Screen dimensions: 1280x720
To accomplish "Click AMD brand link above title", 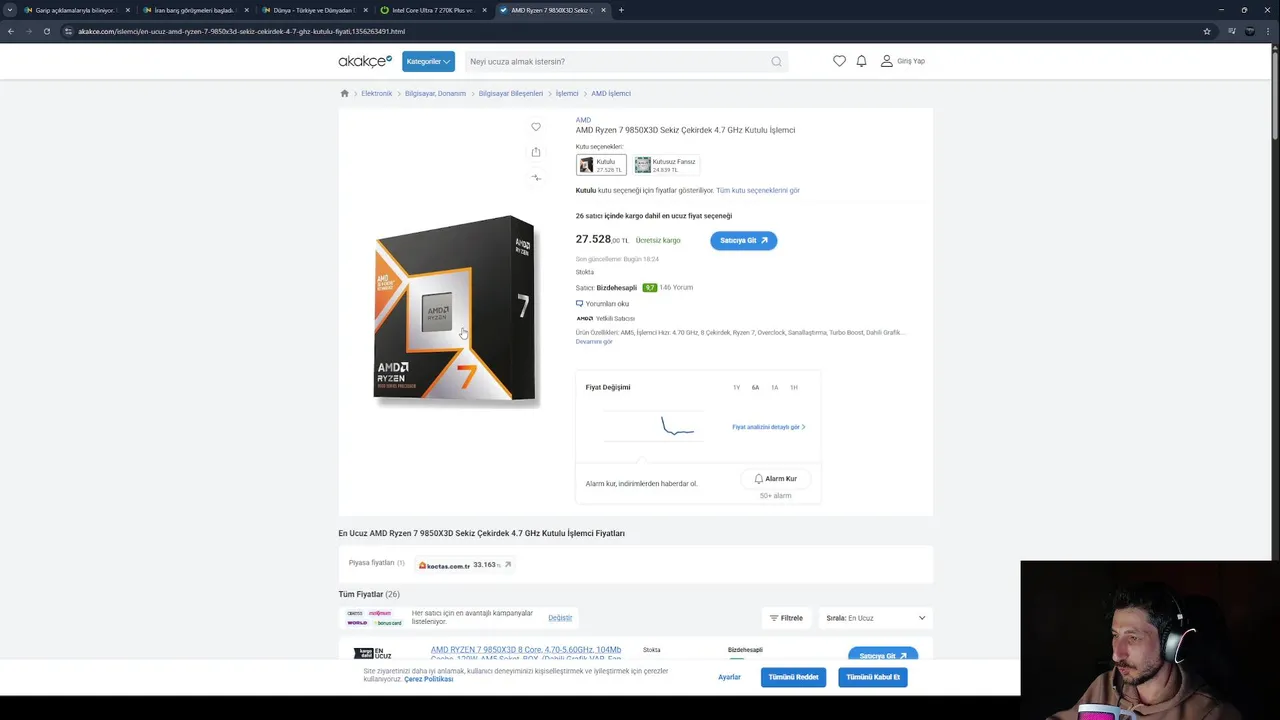I will 583,120.
